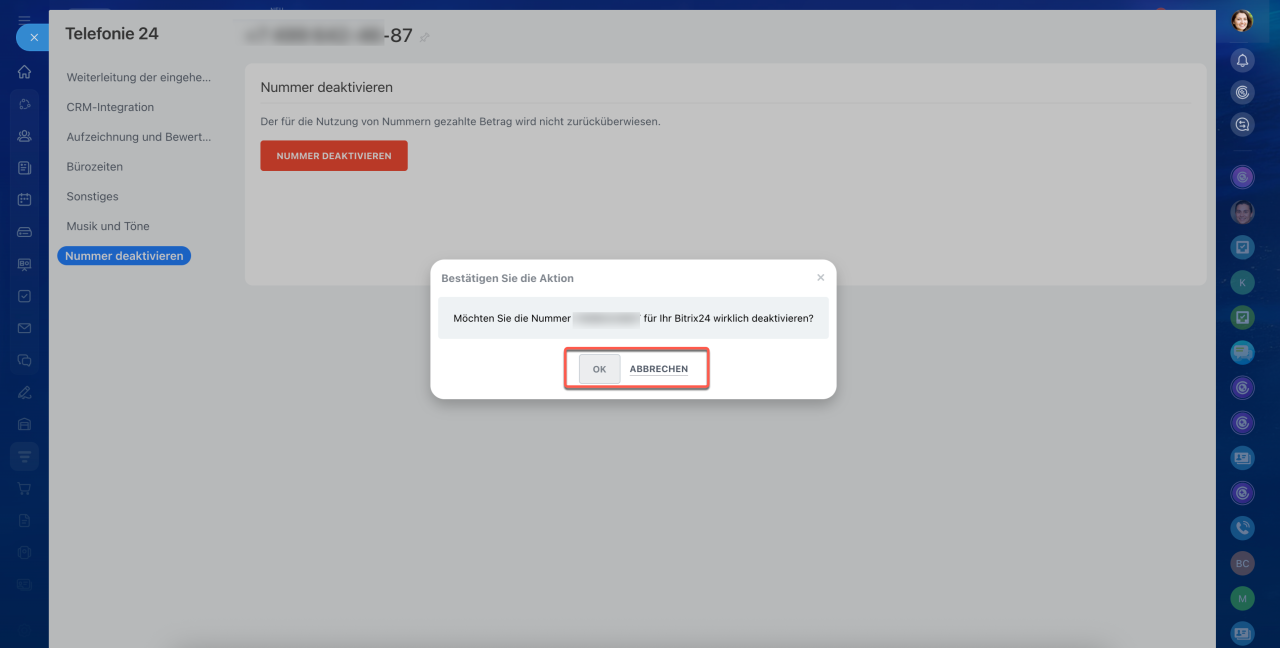
Task: Open the user profile avatar at top right
Action: tap(1242, 20)
